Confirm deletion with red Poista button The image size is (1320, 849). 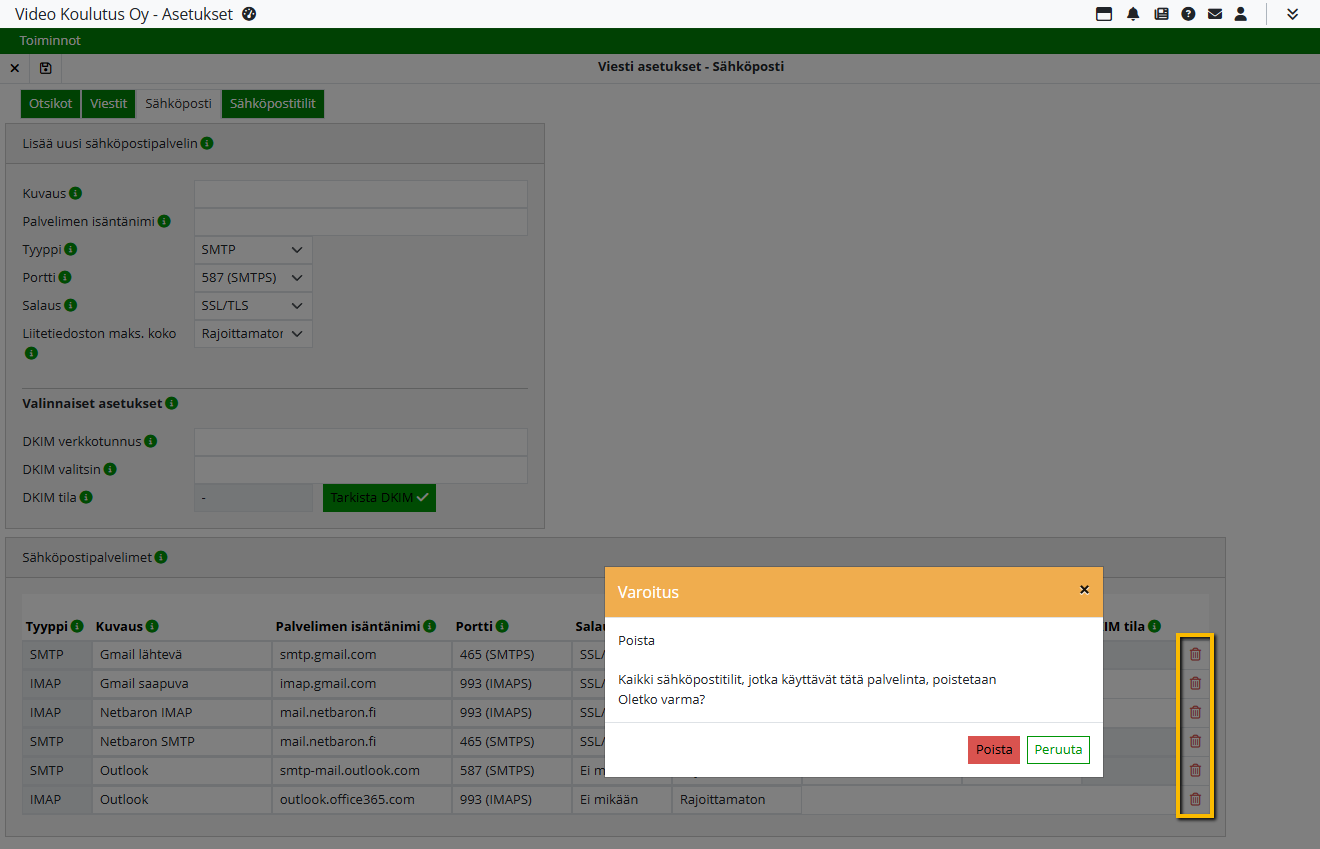point(994,750)
